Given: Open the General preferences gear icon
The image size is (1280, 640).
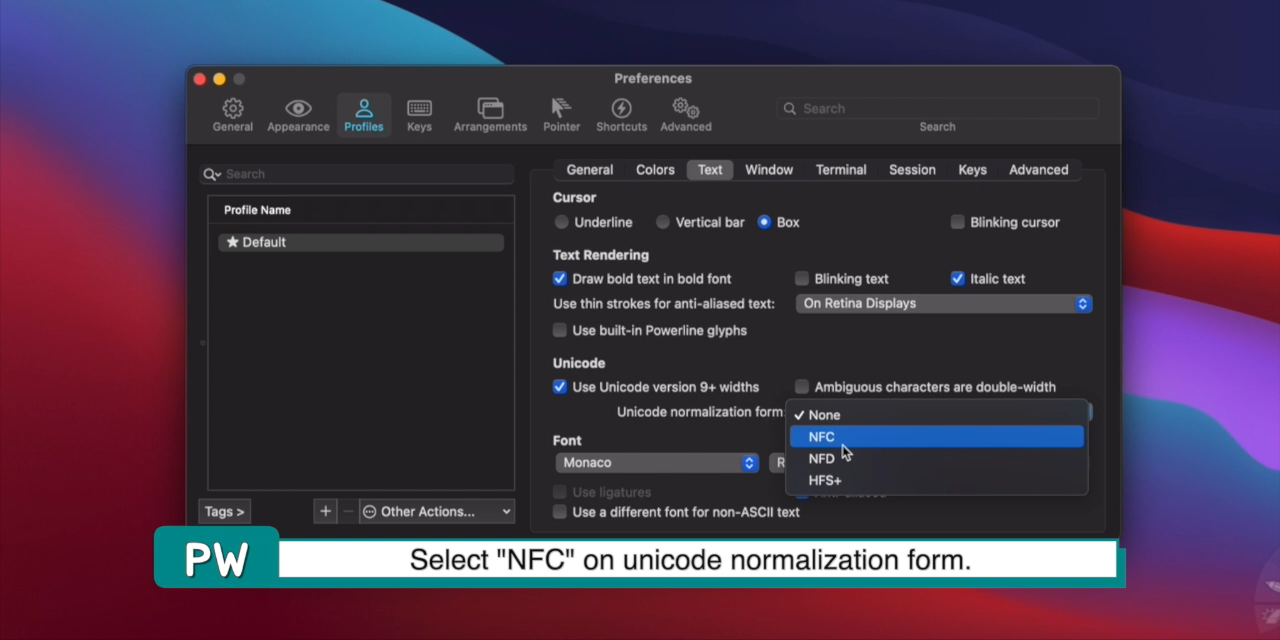Looking at the screenshot, I should (232, 108).
